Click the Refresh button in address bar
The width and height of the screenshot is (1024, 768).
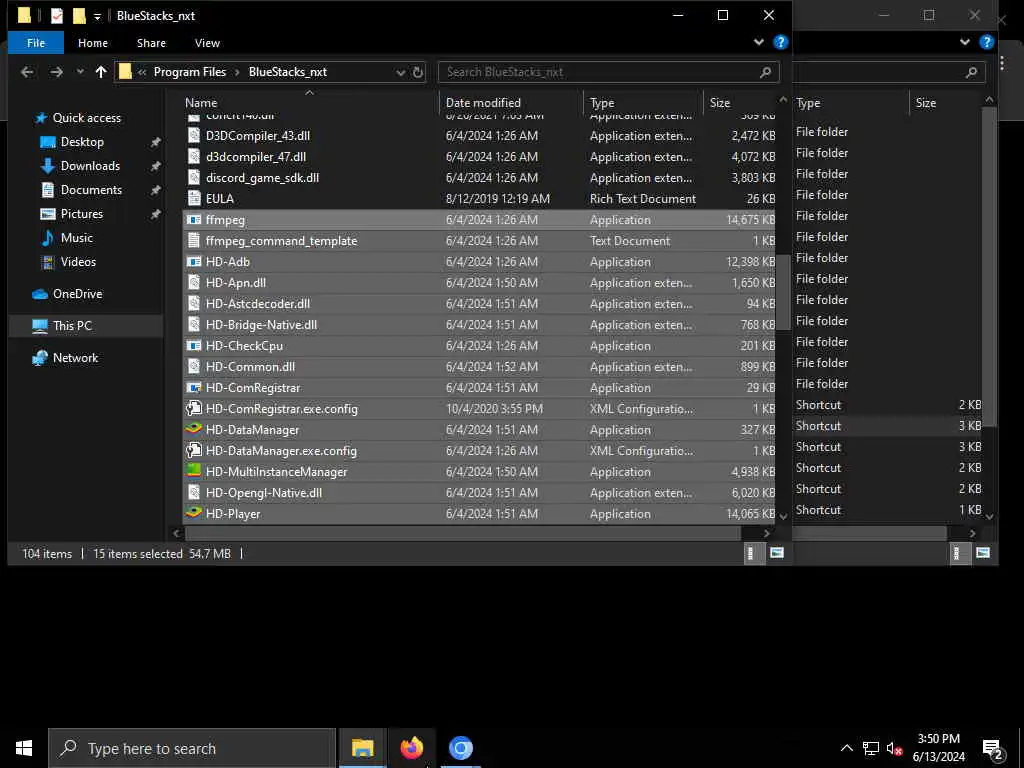(x=418, y=72)
